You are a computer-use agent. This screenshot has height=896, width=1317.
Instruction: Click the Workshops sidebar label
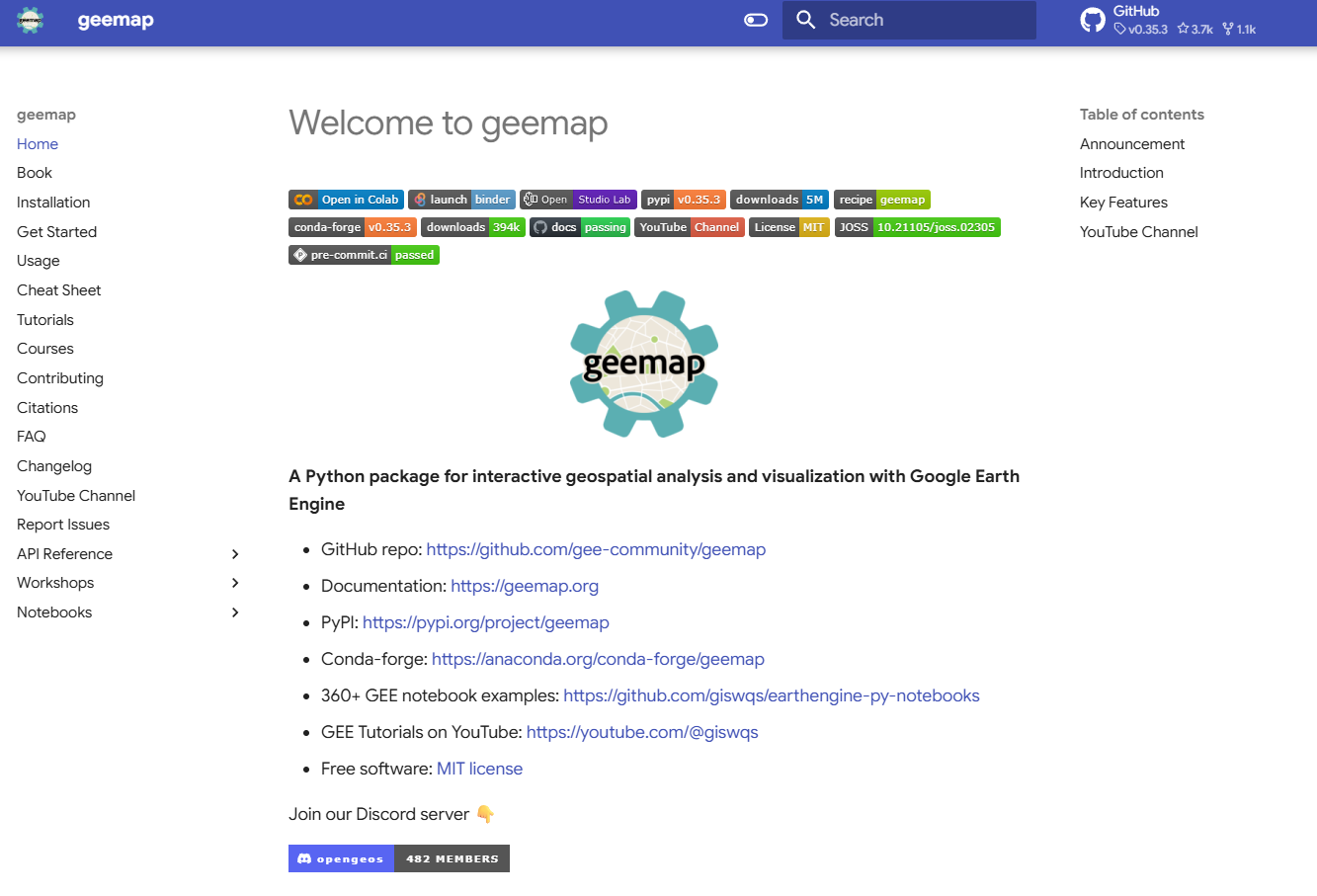(x=55, y=583)
